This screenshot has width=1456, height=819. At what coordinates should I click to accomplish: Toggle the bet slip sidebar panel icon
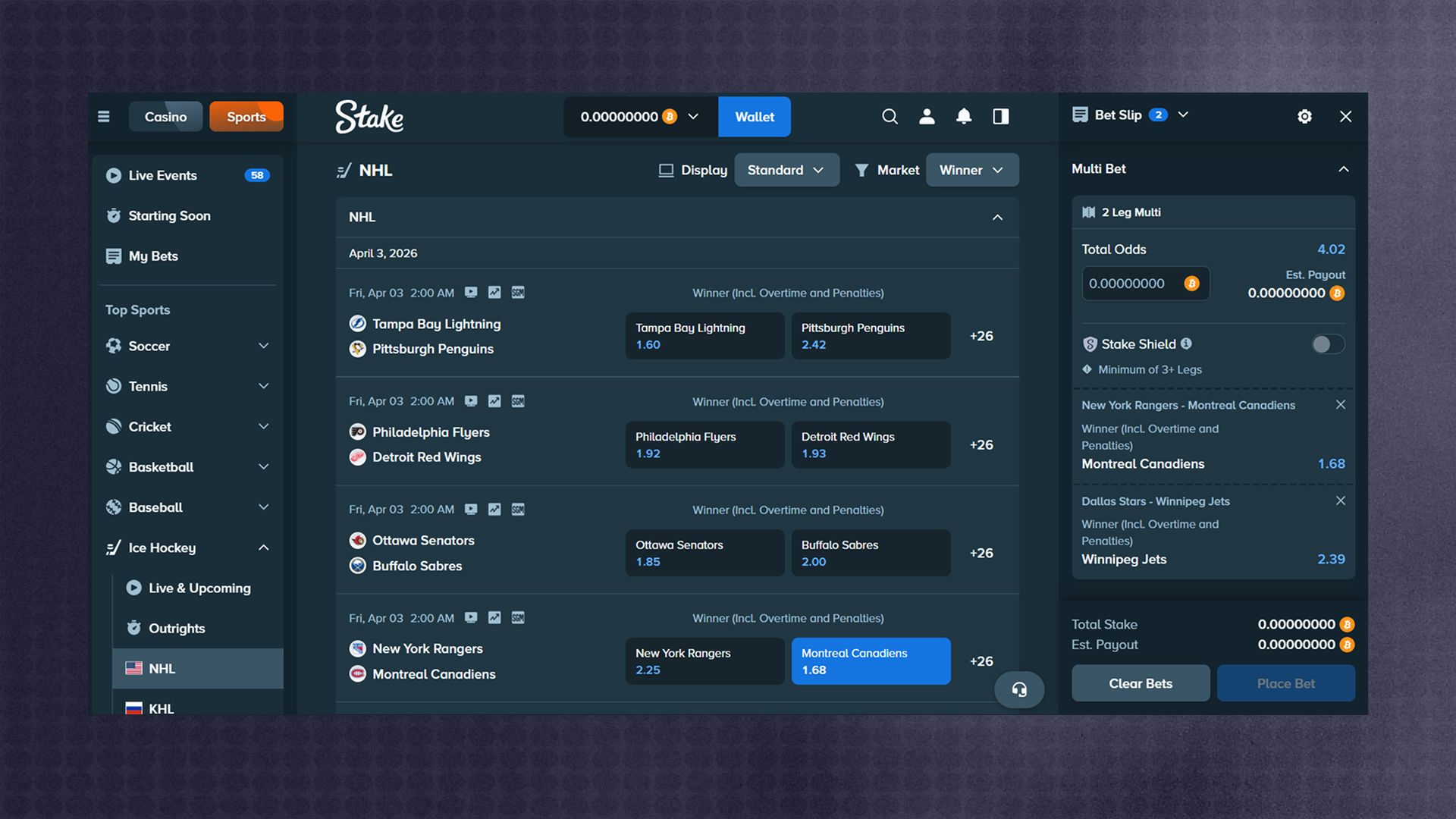(x=1001, y=116)
